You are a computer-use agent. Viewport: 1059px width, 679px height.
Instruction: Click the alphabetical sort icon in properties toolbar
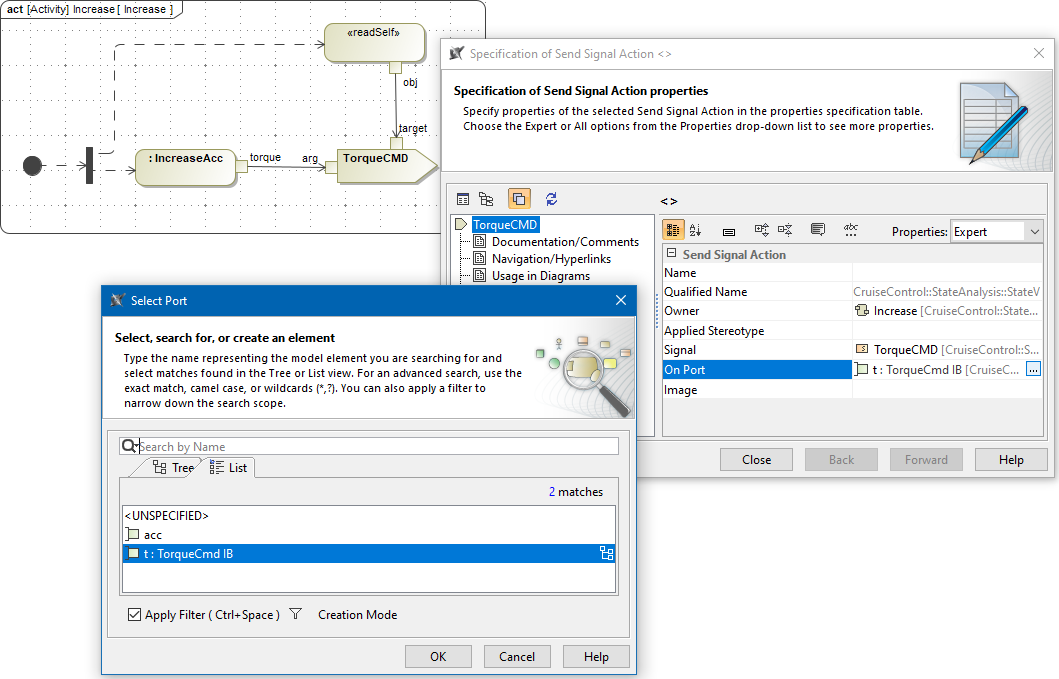click(696, 230)
